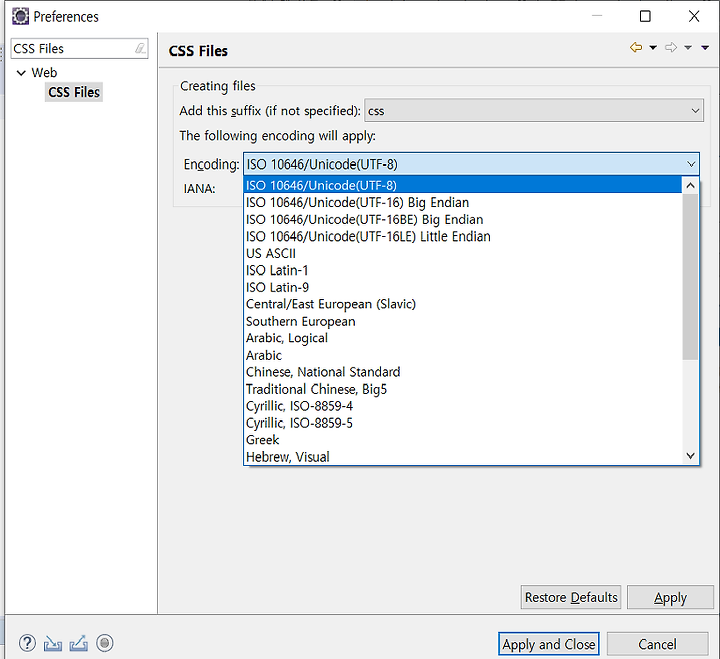Select US ASCII encoding

coord(462,253)
